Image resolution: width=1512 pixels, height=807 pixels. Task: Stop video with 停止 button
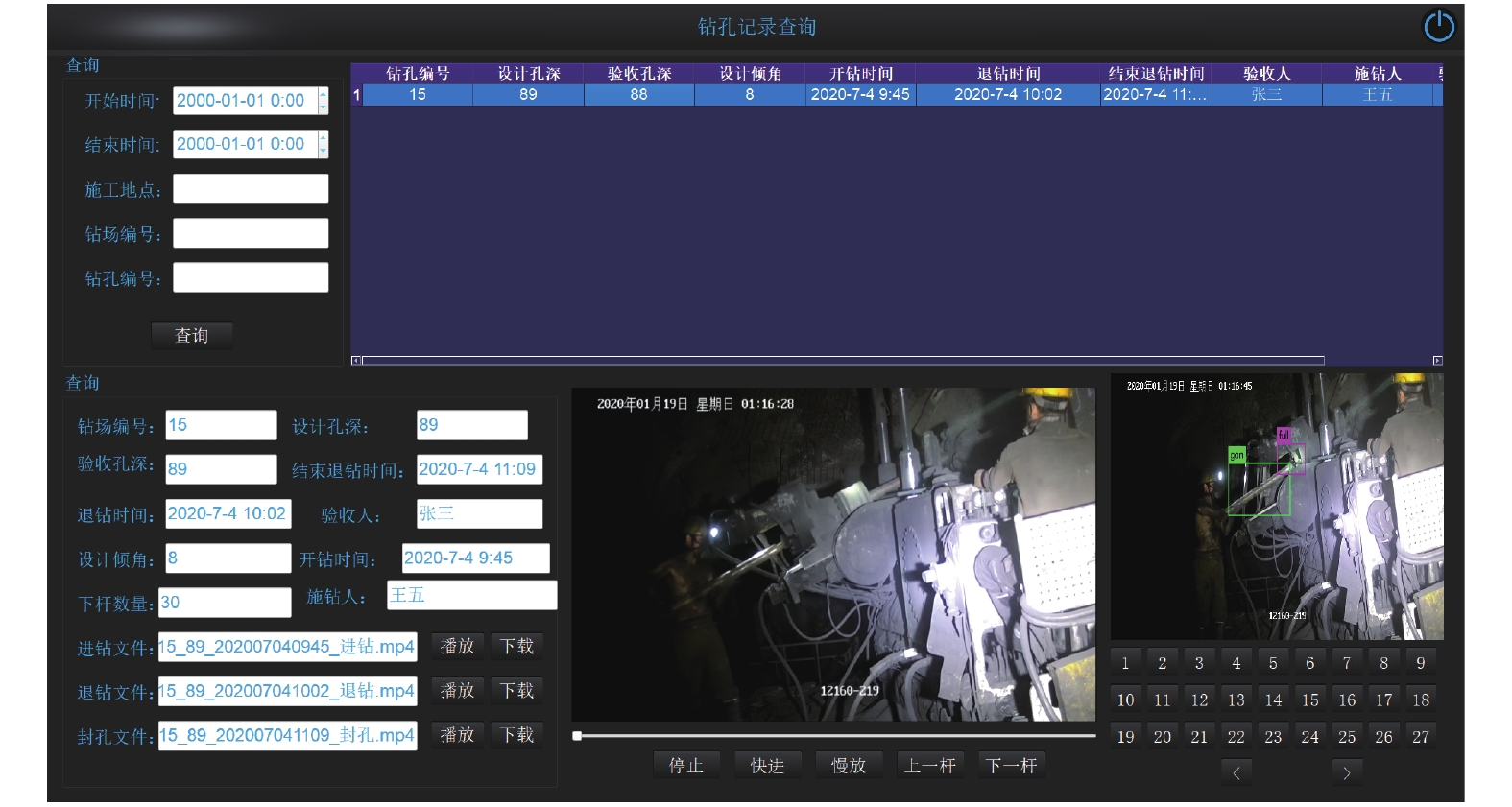tap(685, 766)
